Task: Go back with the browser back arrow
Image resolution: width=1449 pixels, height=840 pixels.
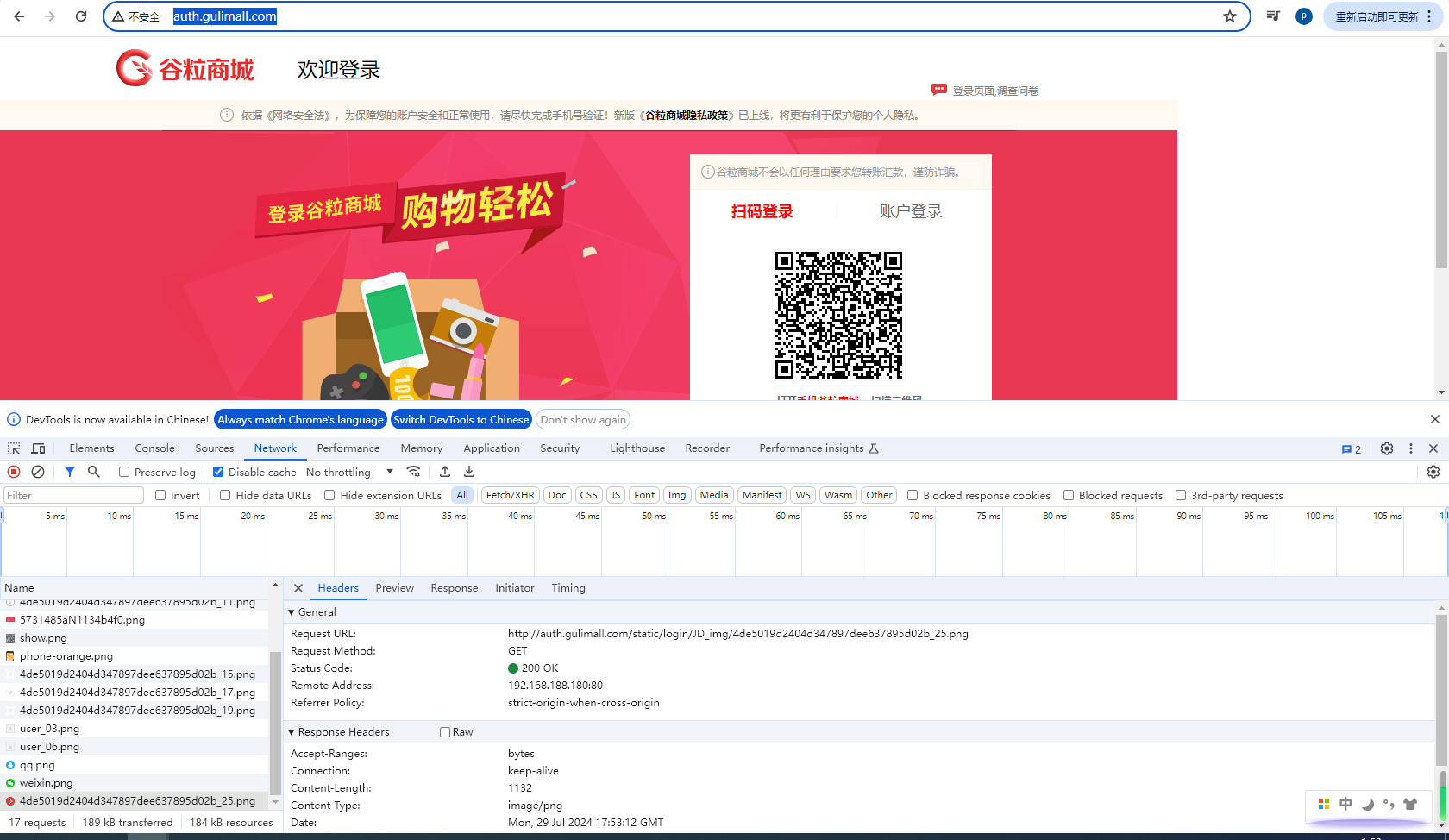Action: click(x=19, y=16)
